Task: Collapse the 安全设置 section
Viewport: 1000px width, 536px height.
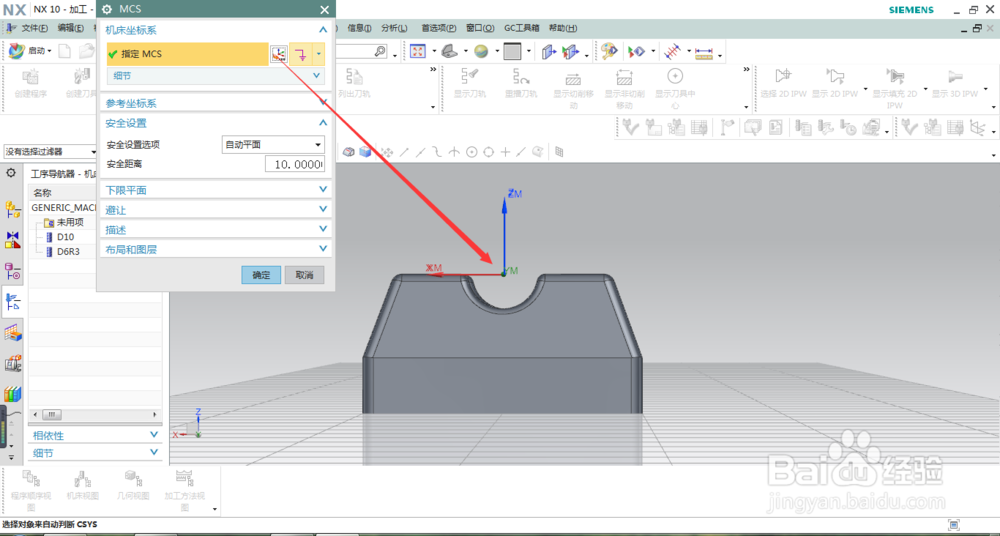Action: pyautogui.click(x=323, y=123)
